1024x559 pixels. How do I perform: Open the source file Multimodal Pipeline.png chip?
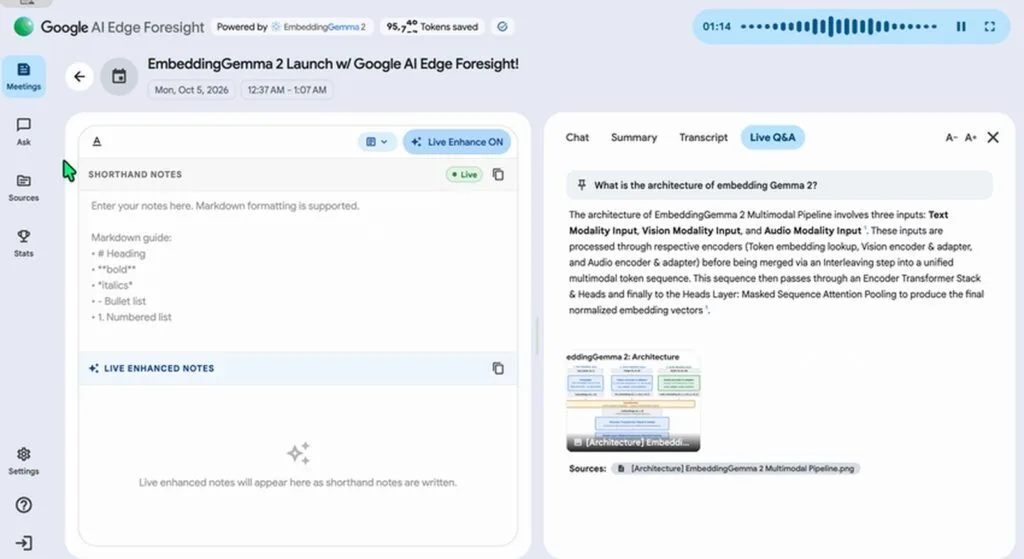(736, 468)
